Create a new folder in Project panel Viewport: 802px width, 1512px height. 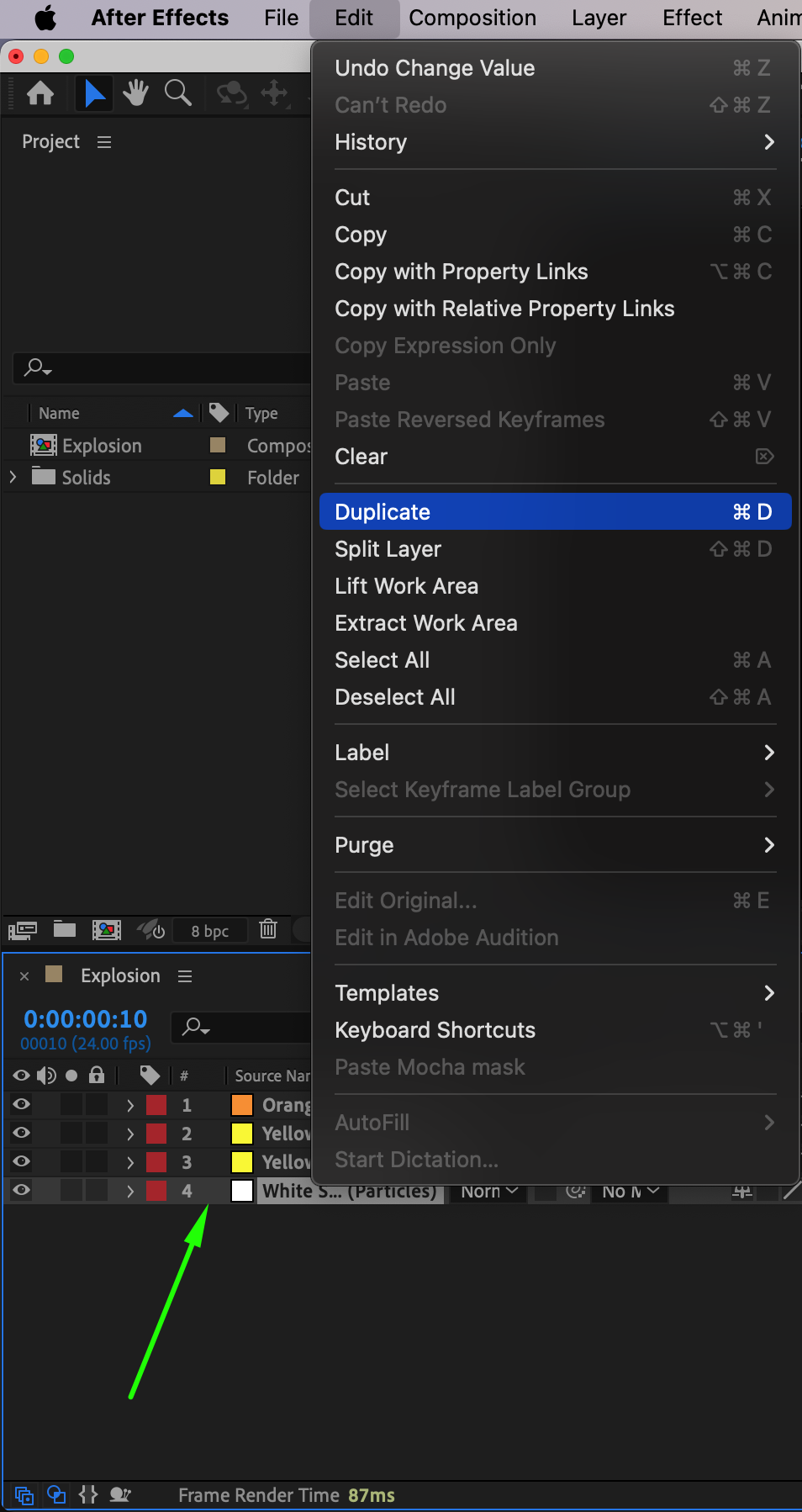pyautogui.click(x=65, y=929)
